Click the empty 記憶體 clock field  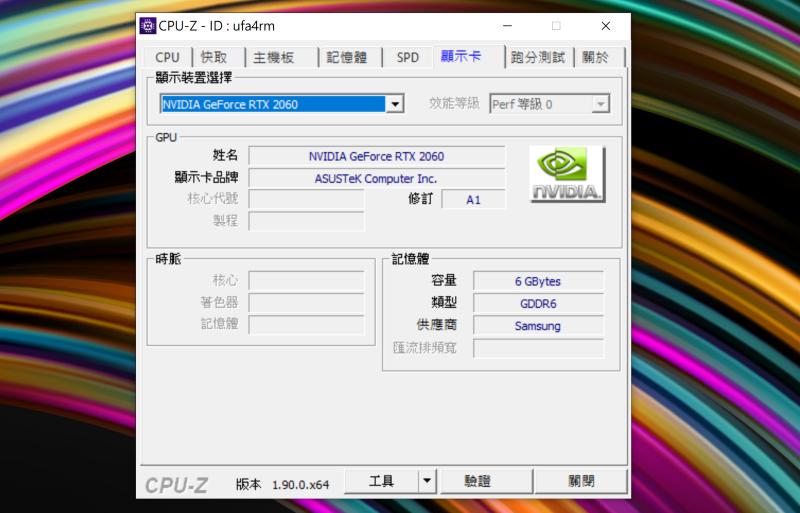coord(306,324)
